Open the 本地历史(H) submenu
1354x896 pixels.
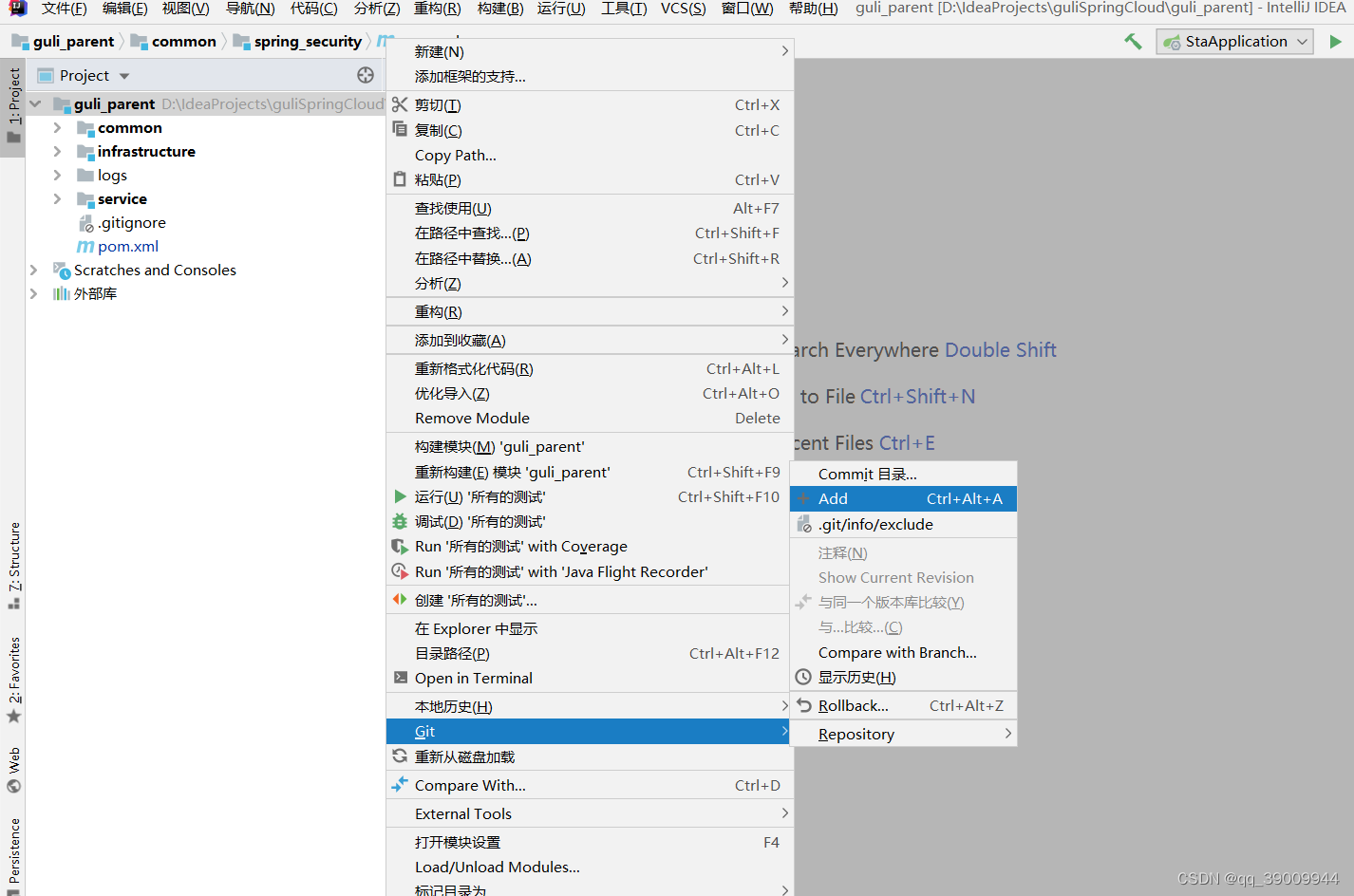(590, 706)
